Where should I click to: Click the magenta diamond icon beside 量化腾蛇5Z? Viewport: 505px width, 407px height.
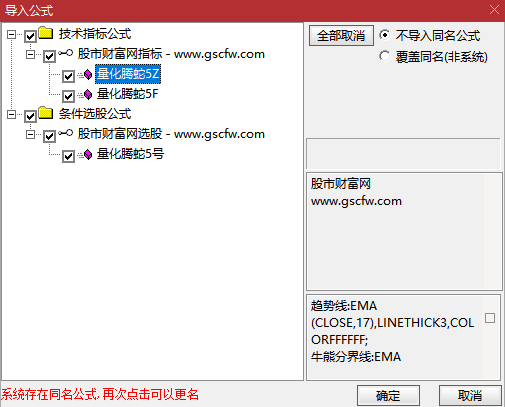click(x=88, y=74)
